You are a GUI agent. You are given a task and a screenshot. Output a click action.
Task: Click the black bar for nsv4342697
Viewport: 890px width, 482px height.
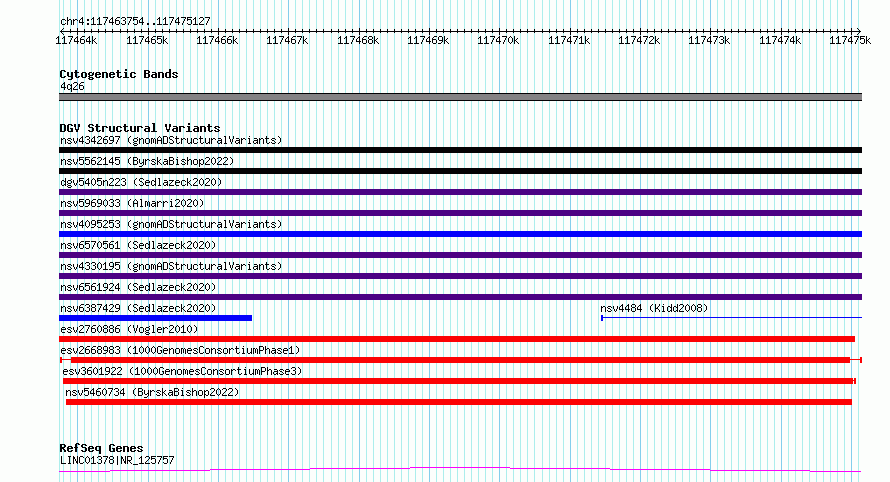(460, 150)
